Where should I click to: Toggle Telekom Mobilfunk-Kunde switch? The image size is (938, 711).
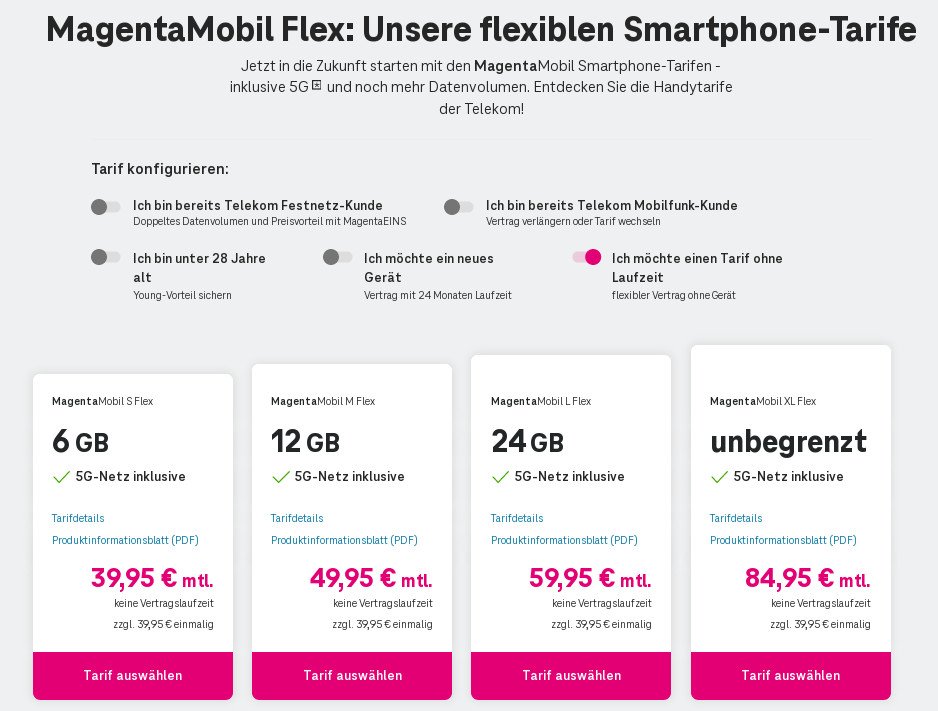459,207
